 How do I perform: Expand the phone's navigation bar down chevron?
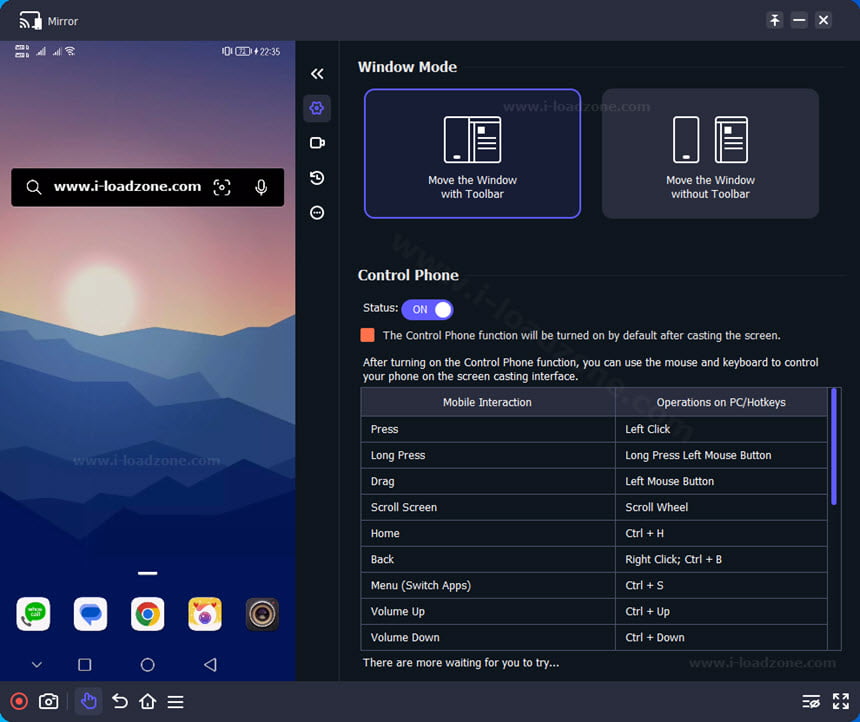point(37,665)
